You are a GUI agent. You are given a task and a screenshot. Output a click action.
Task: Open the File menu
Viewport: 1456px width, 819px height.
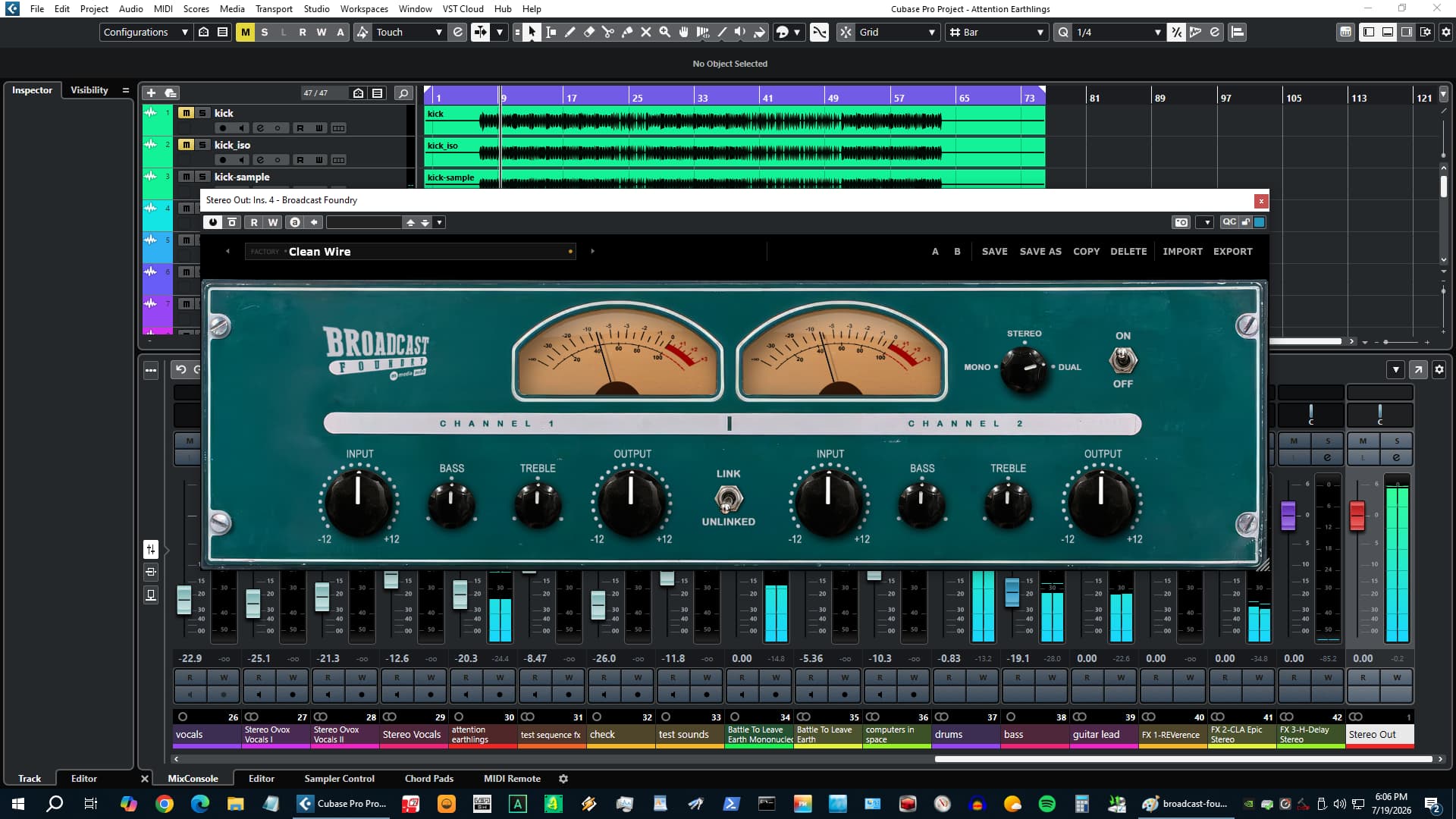tap(37, 9)
